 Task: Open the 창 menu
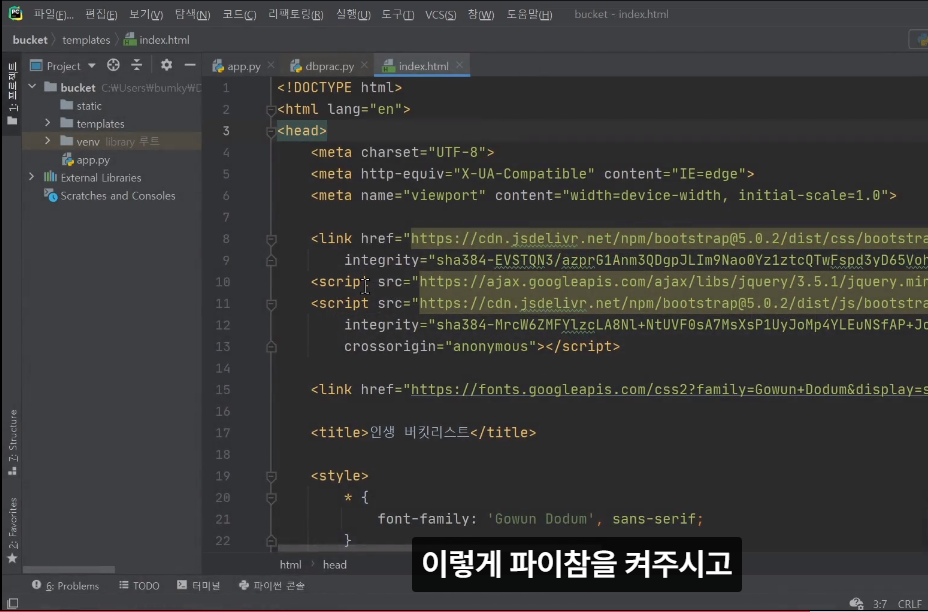click(x=481, y=14)
